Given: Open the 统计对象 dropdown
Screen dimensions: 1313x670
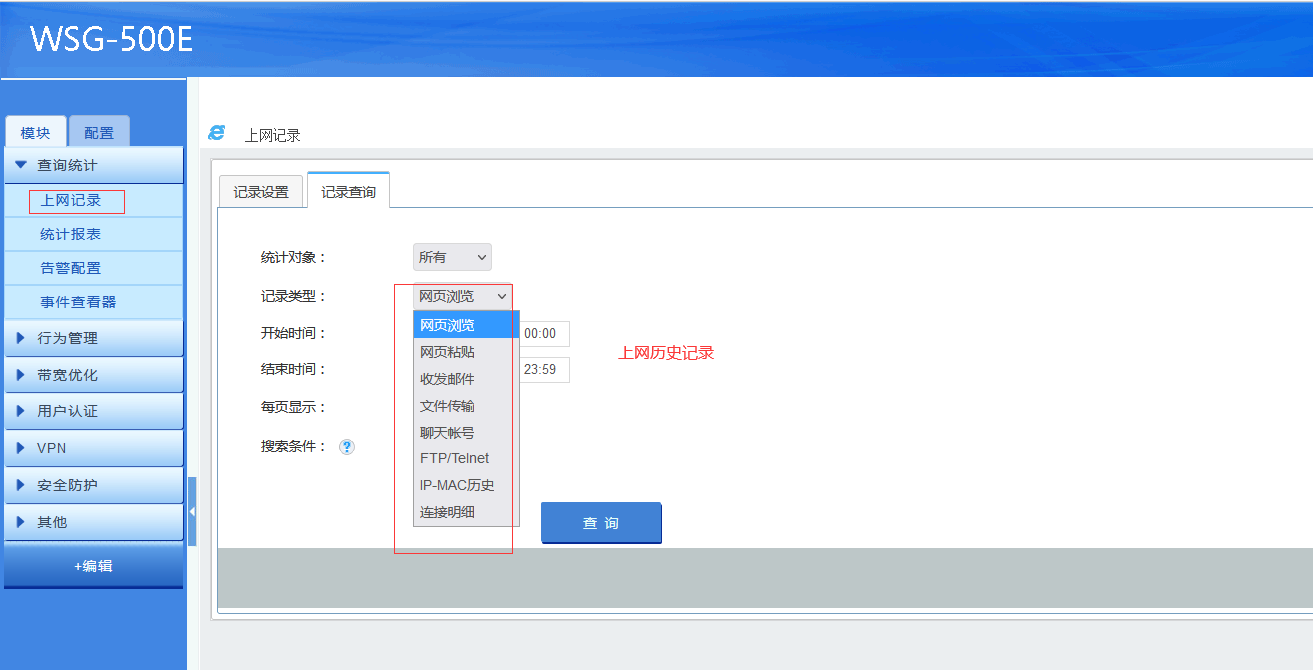Looking at the screenshot, I should point(452,257).
